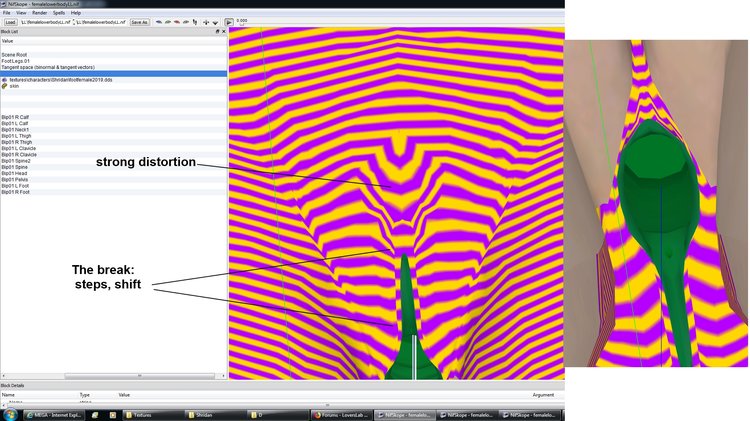750x421 pixels.
Task: Open the Spells menu
Action: point(59,13)
